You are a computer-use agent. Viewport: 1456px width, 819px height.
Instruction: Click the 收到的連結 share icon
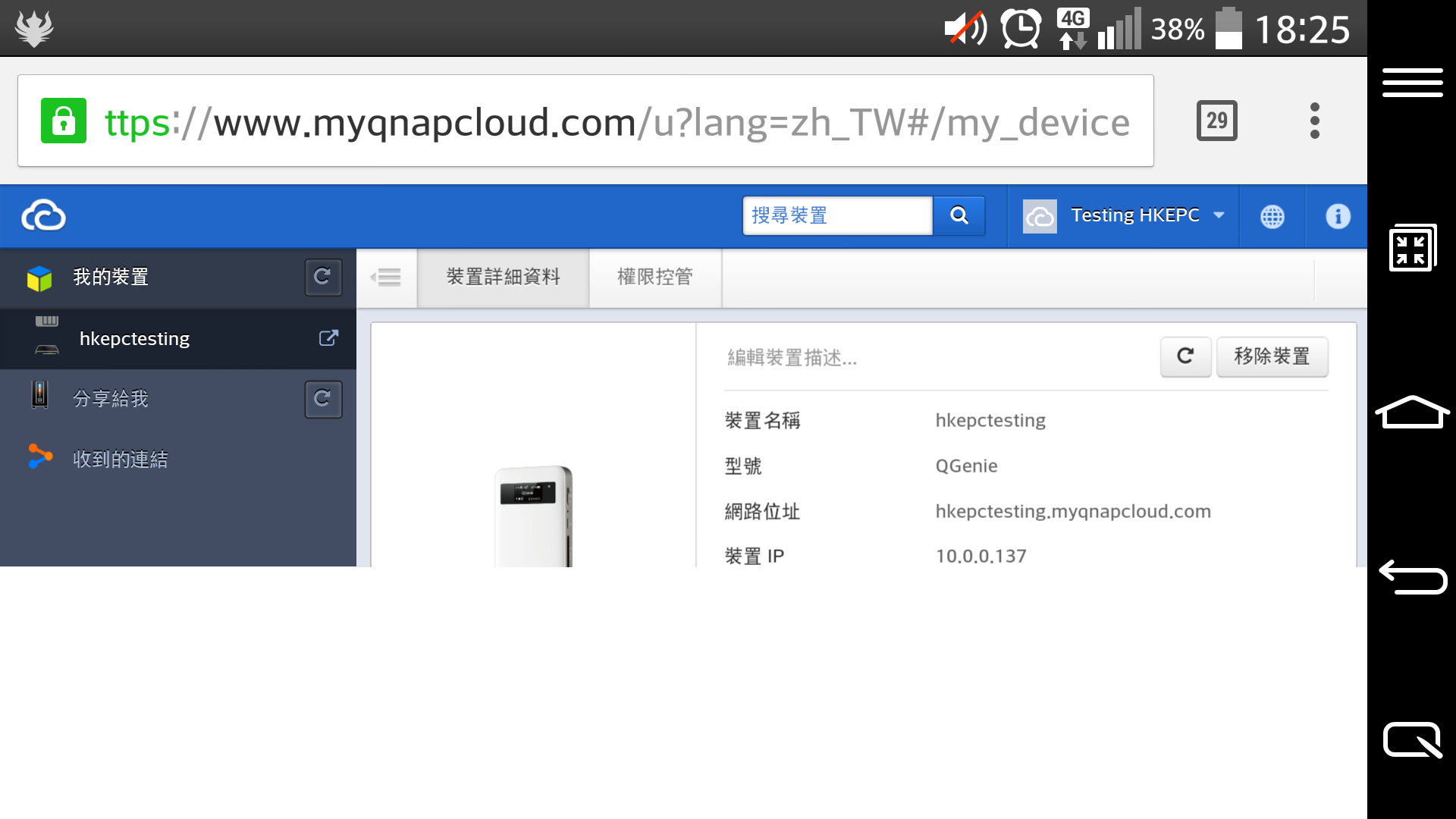(x=40, y=456)
